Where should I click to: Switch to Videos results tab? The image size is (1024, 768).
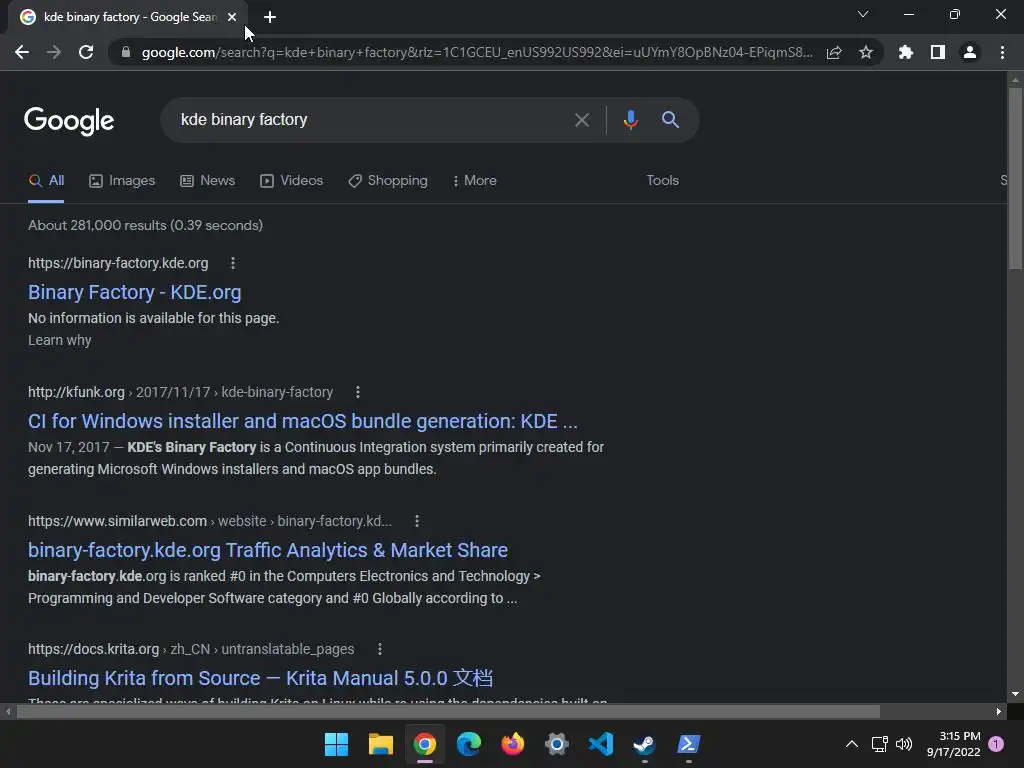tap(291, 181)
